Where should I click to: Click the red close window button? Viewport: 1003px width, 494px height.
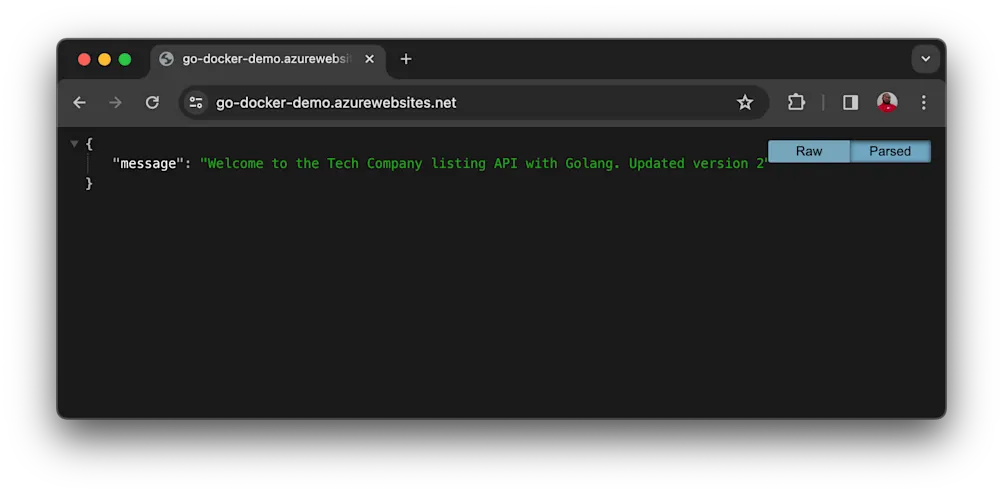tap(84, 60)
